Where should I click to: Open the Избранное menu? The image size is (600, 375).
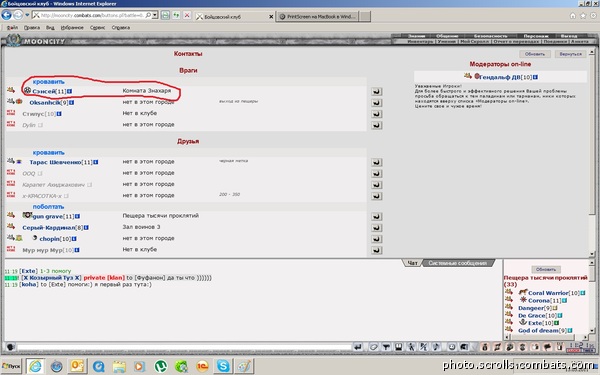[72, 28]
